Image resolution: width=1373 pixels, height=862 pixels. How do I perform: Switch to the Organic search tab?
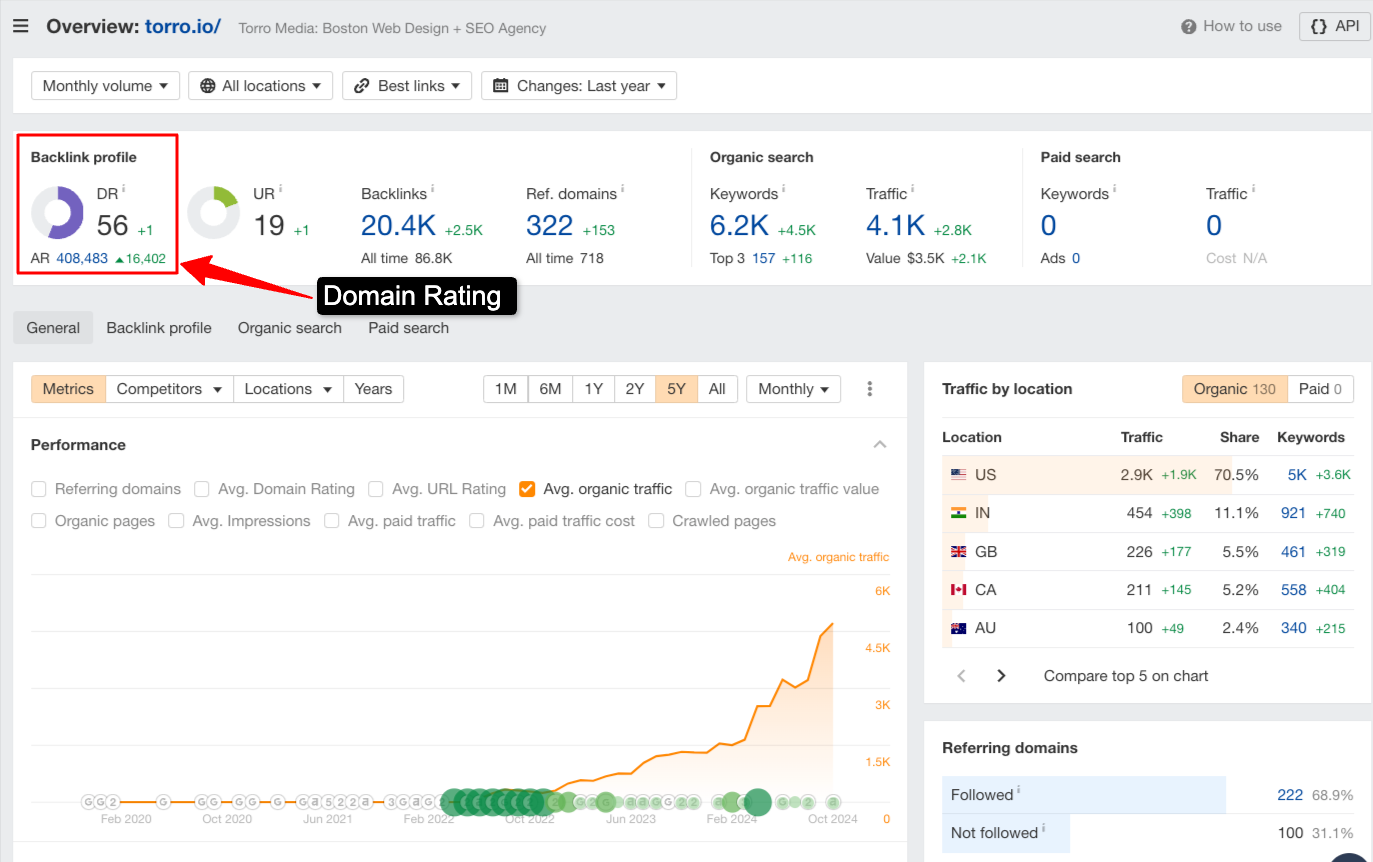pyautogui.click(x=290, y=328)
